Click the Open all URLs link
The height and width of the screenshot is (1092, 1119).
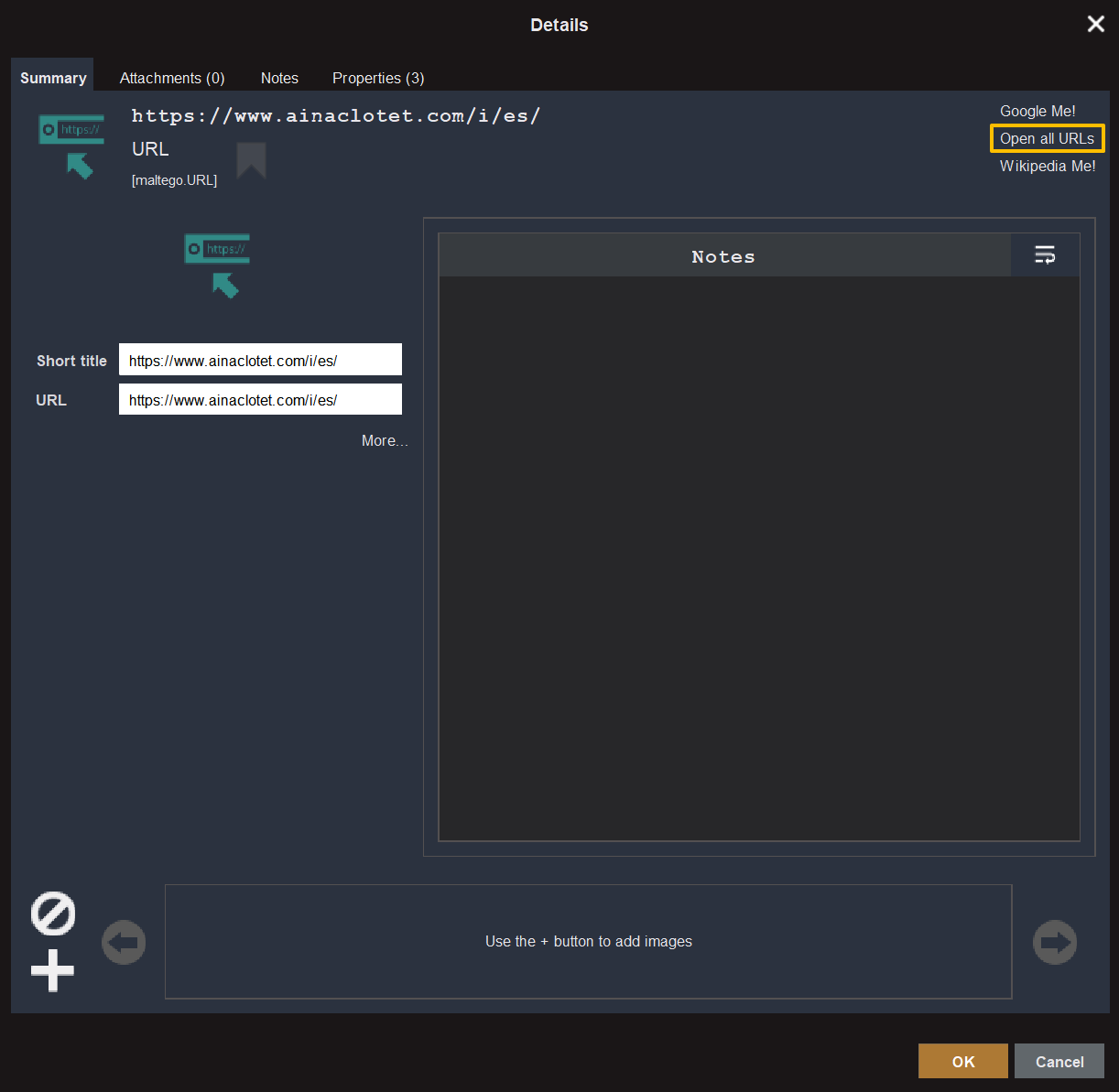click(x=1047, y=138)
